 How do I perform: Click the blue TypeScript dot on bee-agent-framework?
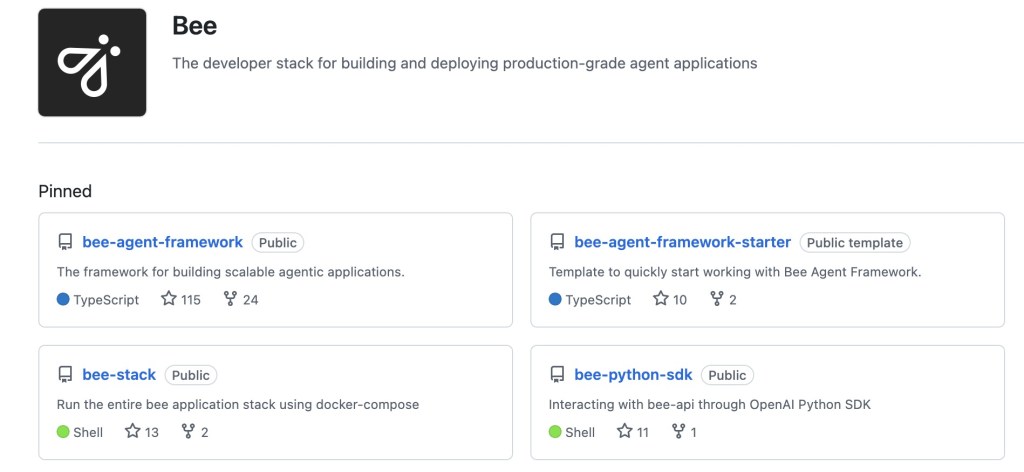pos(63,299)
